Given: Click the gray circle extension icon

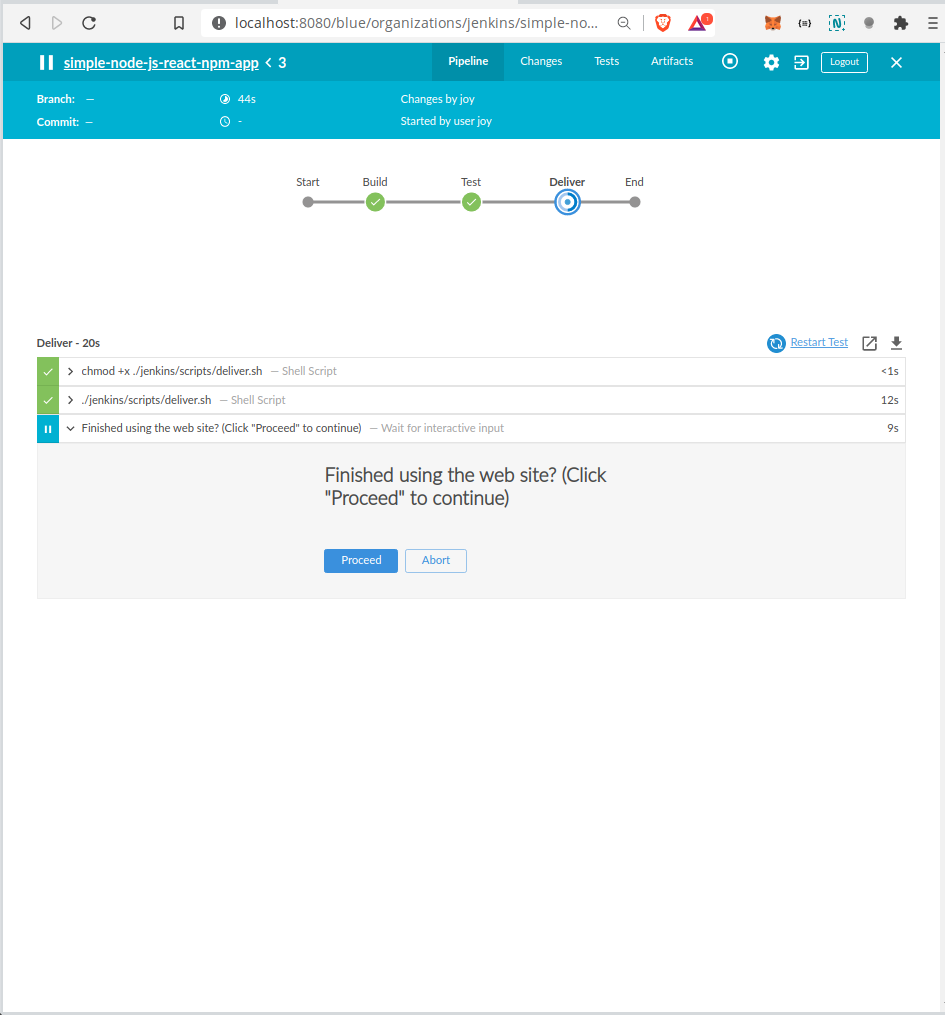Looking at the screenshot, I should pyautogui.click(x=869, y=23).
